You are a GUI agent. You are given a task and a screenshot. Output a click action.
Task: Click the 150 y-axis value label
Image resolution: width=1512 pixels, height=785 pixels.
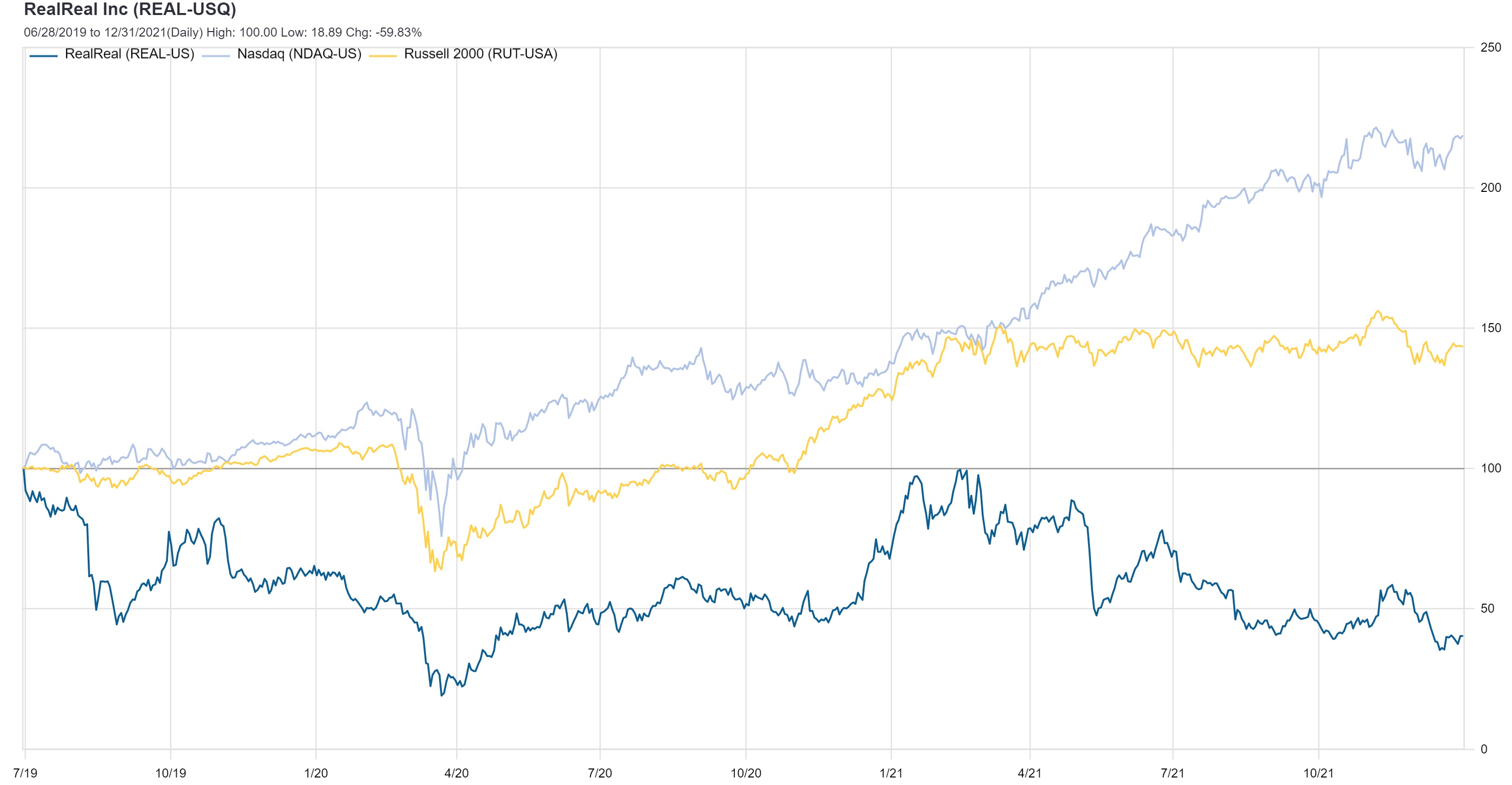tap(1490, 328)
